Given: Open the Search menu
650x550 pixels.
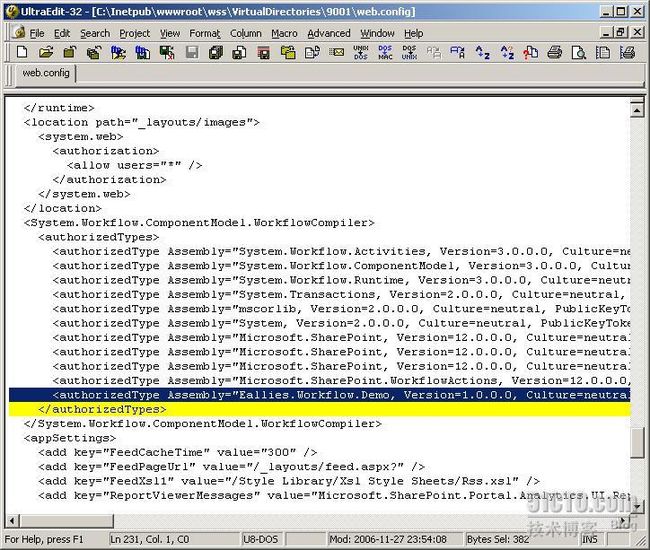Looking at the screenshot, I should pos(95,33).
